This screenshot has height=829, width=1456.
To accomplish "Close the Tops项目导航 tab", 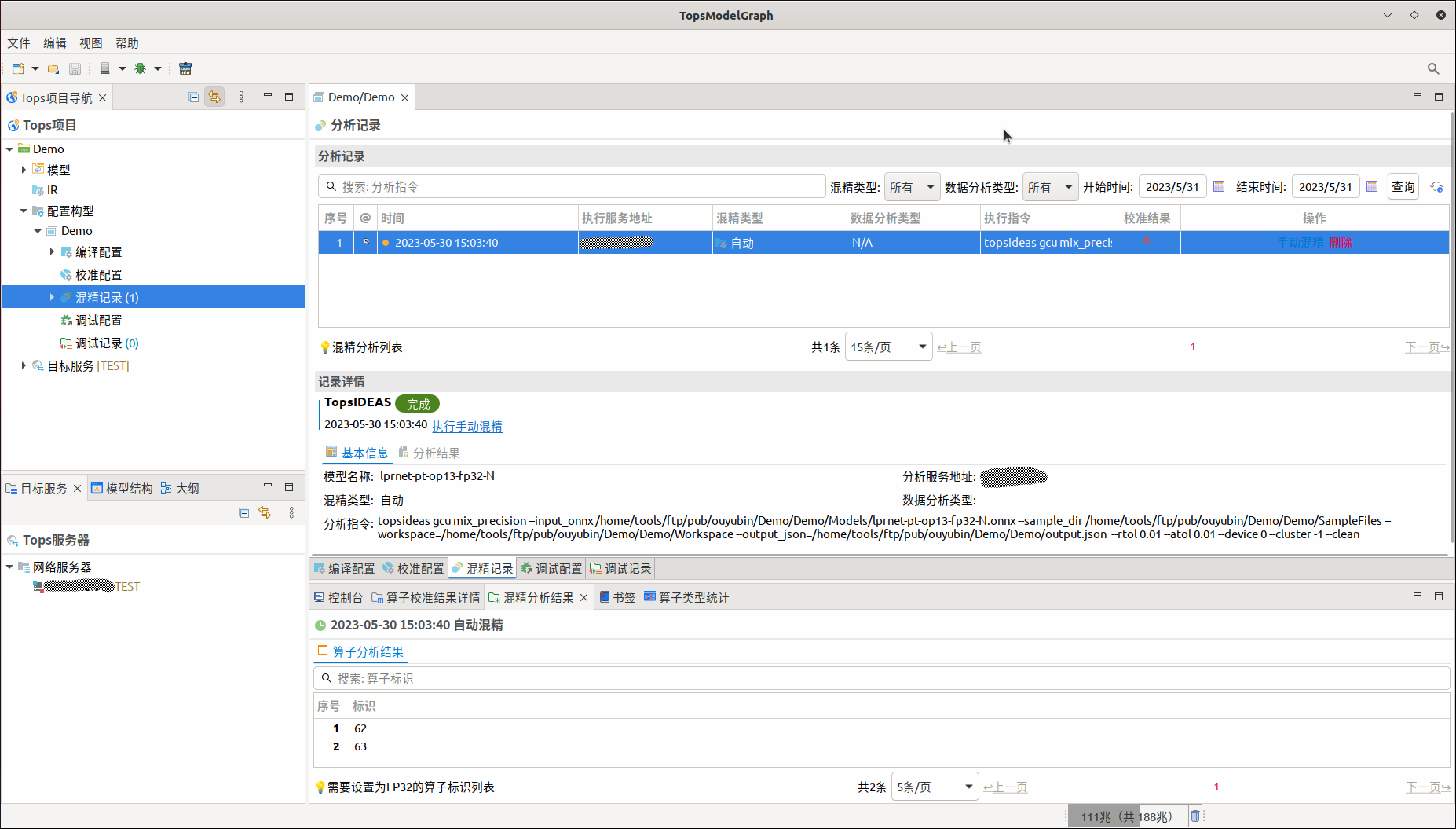I will click(x=103, y=97).
